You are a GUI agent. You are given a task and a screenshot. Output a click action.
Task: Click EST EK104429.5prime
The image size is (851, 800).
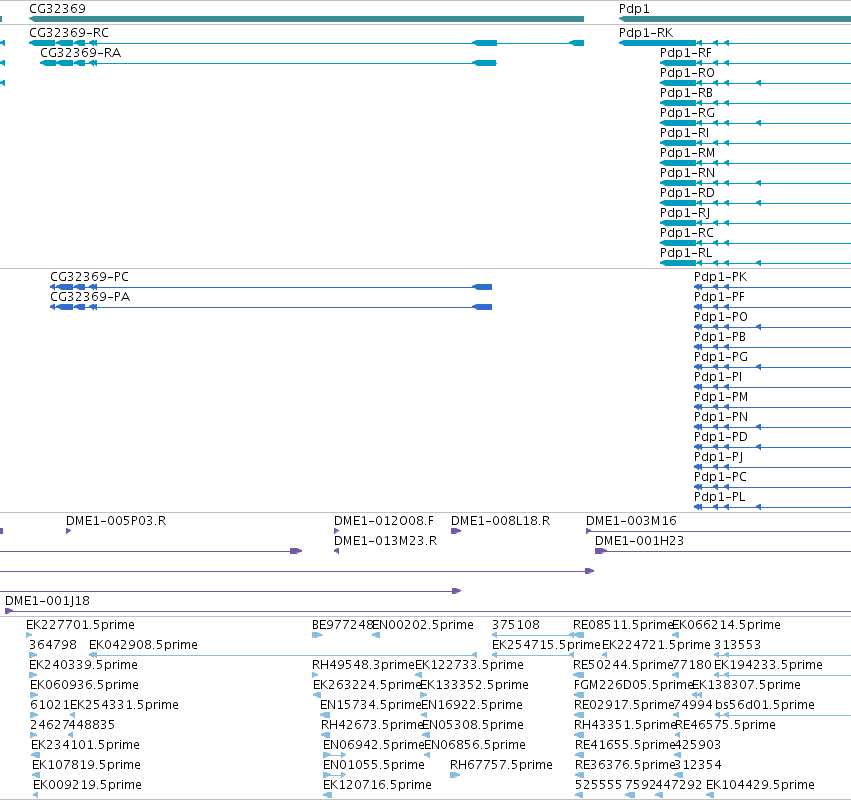[x=760, y=785]
